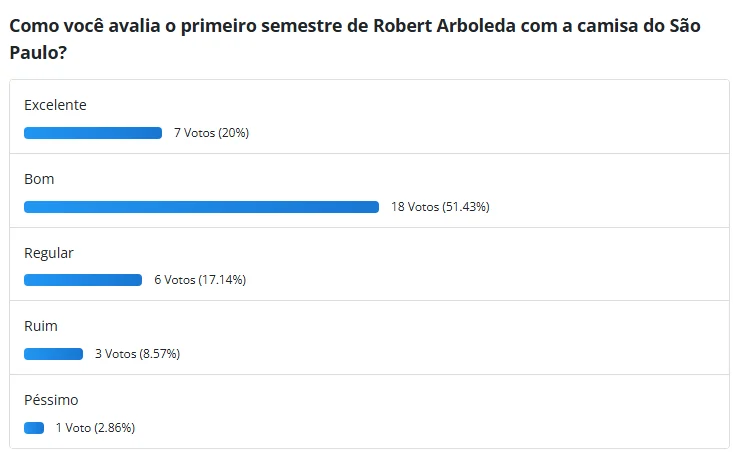Click the 6 Votos (17.14%) result text
Image resolution: width=754 pixels, height=472 pixels.
tap(200, 280)
